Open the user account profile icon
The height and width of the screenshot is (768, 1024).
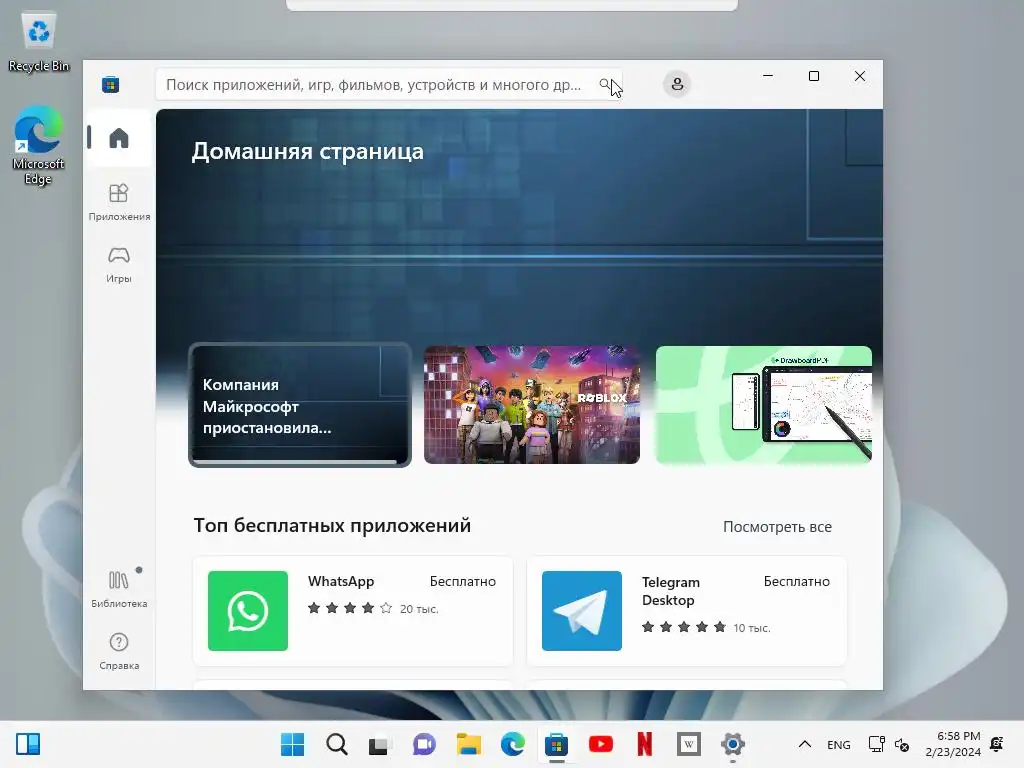[677, 84]
